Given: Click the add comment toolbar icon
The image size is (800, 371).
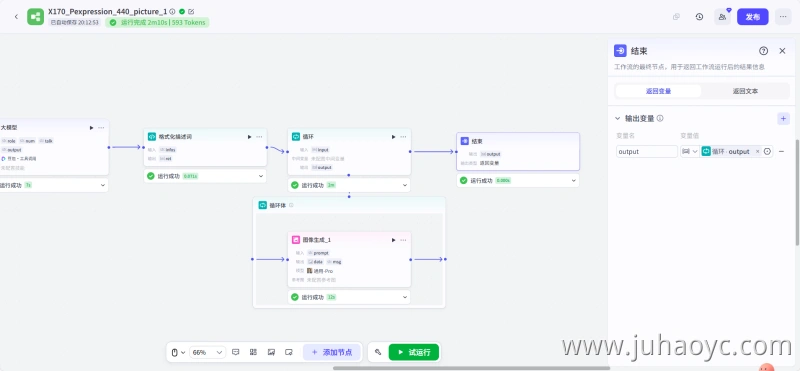Looking at the screenshot, I should [x=236, y=352].
